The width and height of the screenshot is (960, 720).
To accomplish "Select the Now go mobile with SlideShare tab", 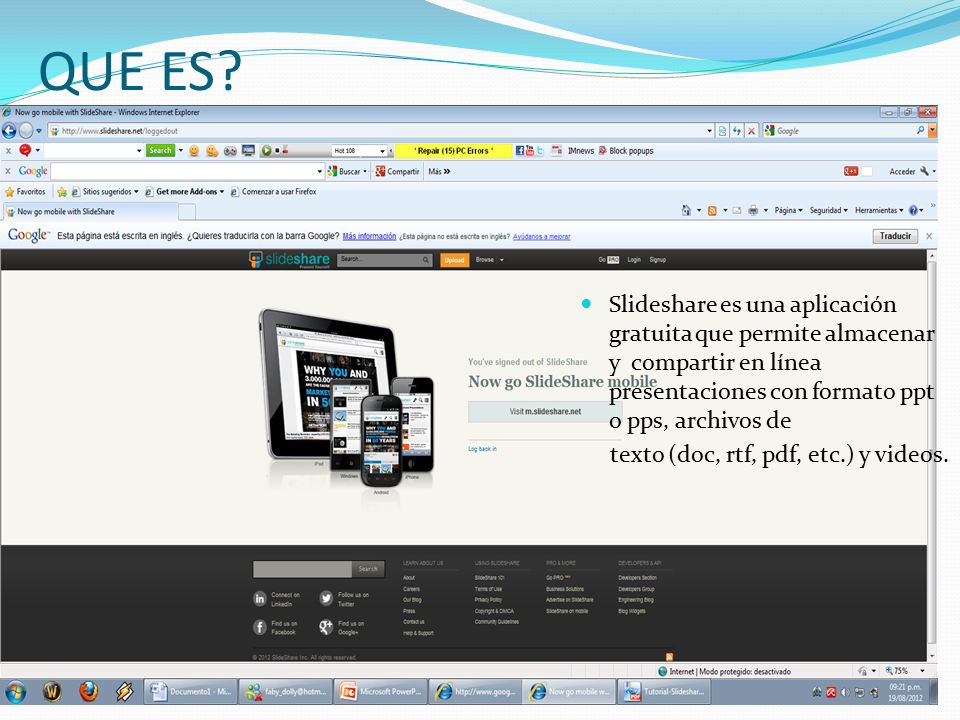I will pos(90,212).
